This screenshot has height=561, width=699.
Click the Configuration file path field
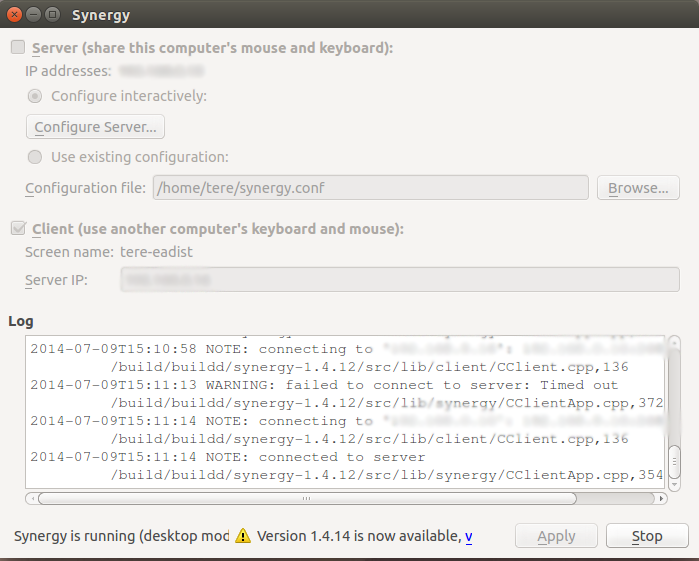tap(370, 188)
